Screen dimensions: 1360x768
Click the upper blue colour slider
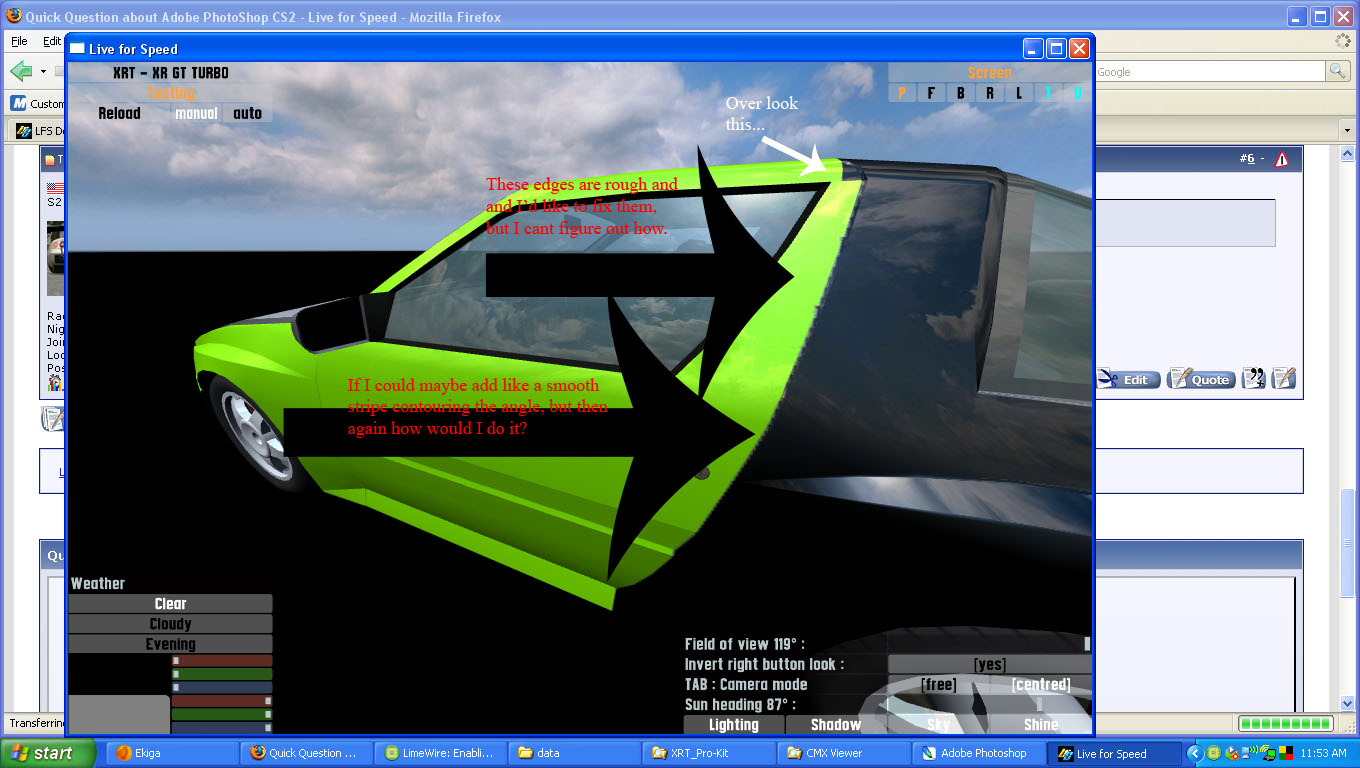pyautogui.click(x=222, y=687)
